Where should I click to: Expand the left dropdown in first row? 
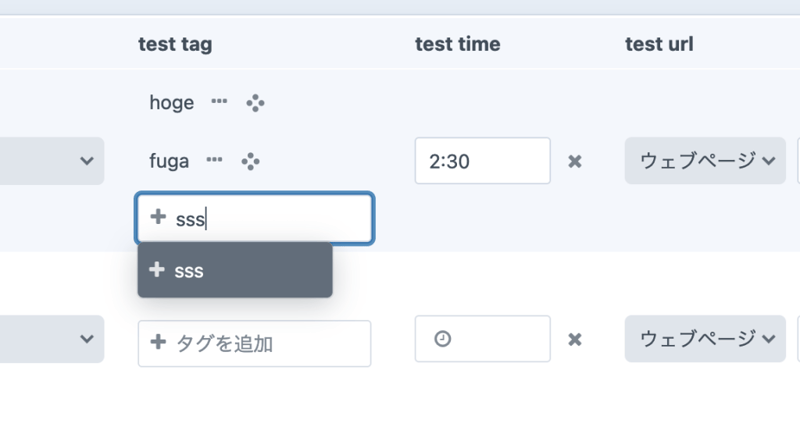[87, 161]
